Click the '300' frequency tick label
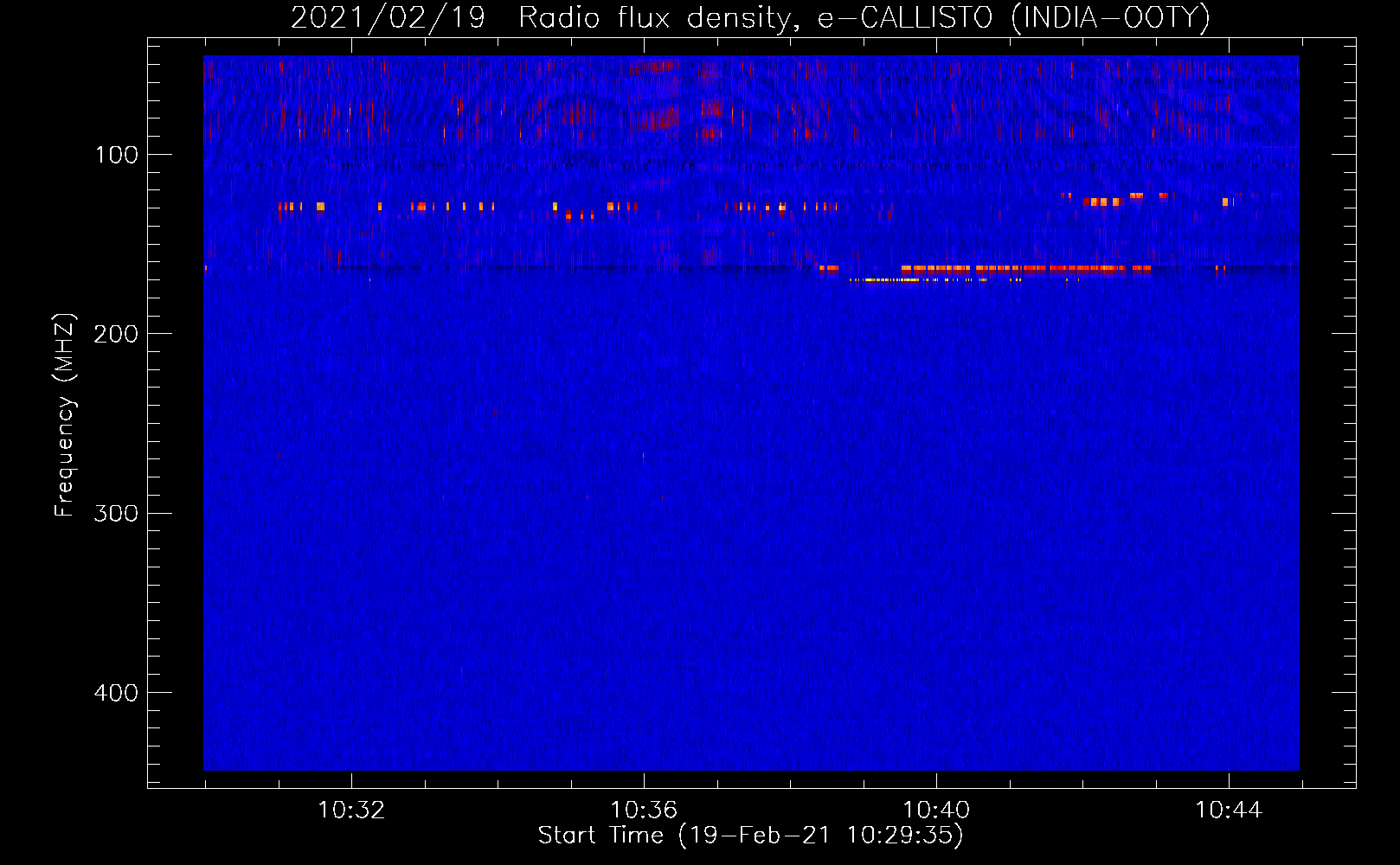This screenshot has height=865, width=1400. (x=116, y=513)
